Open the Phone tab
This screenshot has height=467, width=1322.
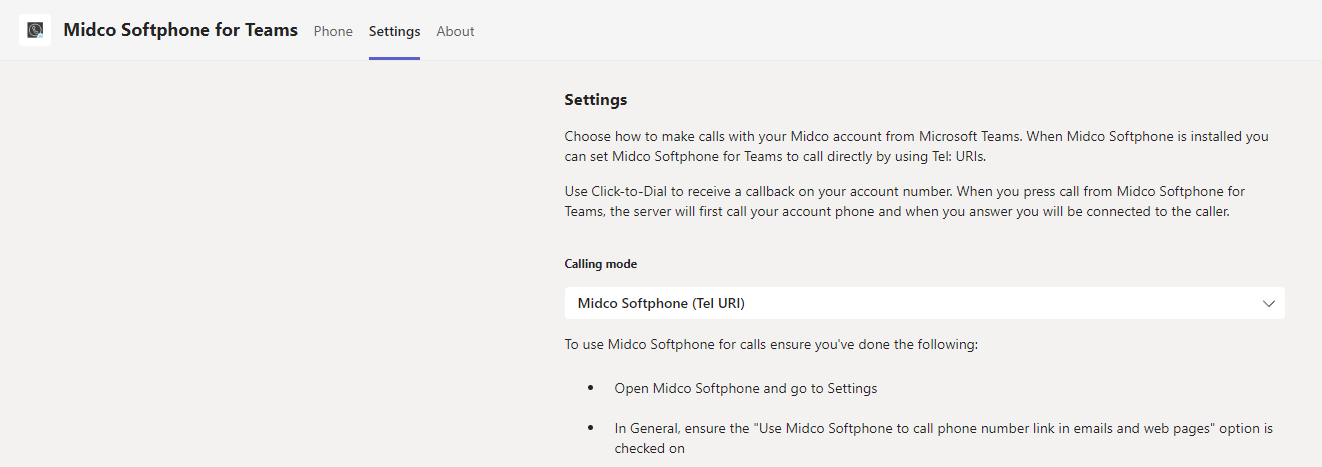333,31
